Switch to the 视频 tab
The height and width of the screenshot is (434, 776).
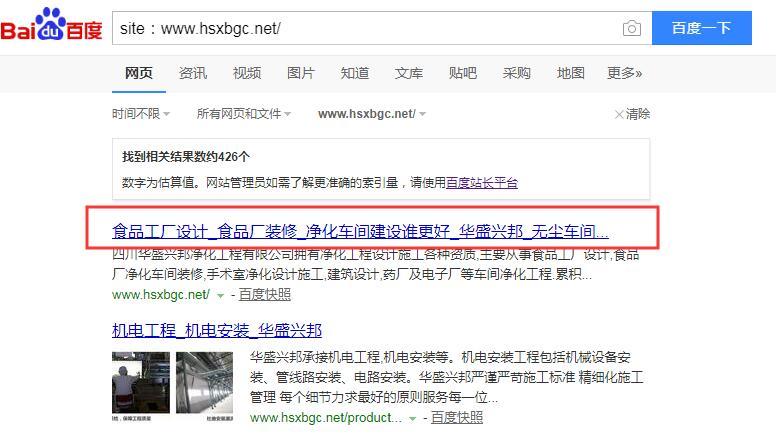[x=247, y=73]
